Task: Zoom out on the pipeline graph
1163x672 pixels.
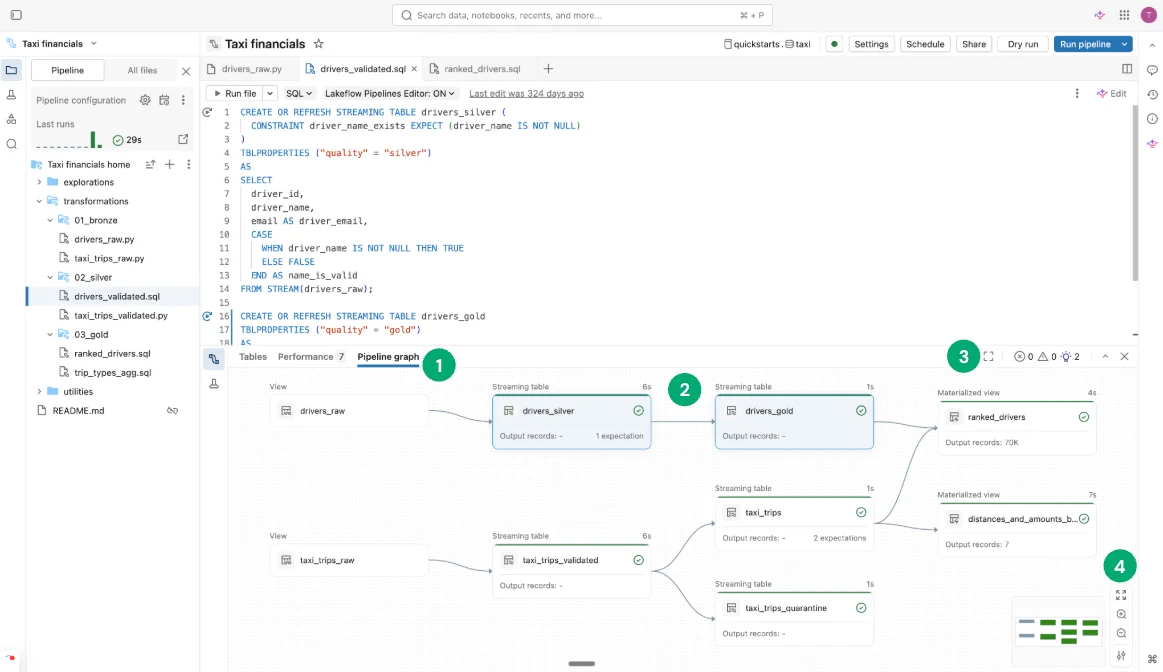Action: coord(1121,633)
